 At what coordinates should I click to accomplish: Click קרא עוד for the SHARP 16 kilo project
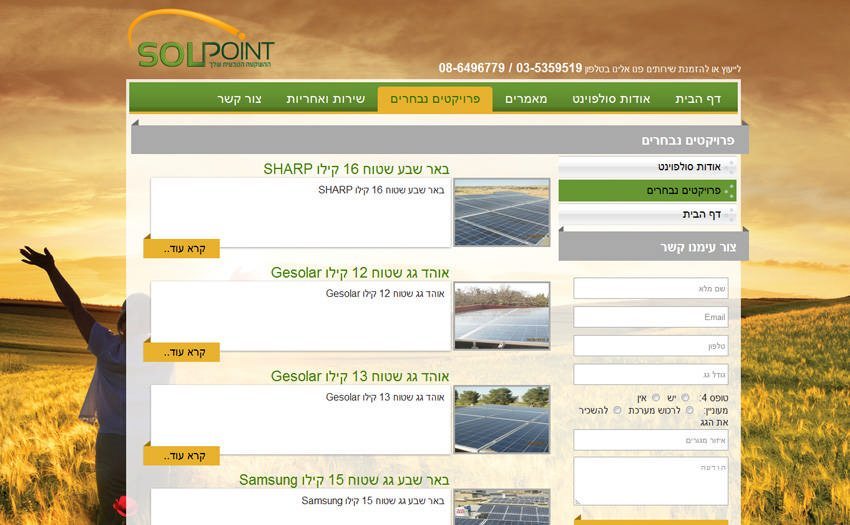182,248
